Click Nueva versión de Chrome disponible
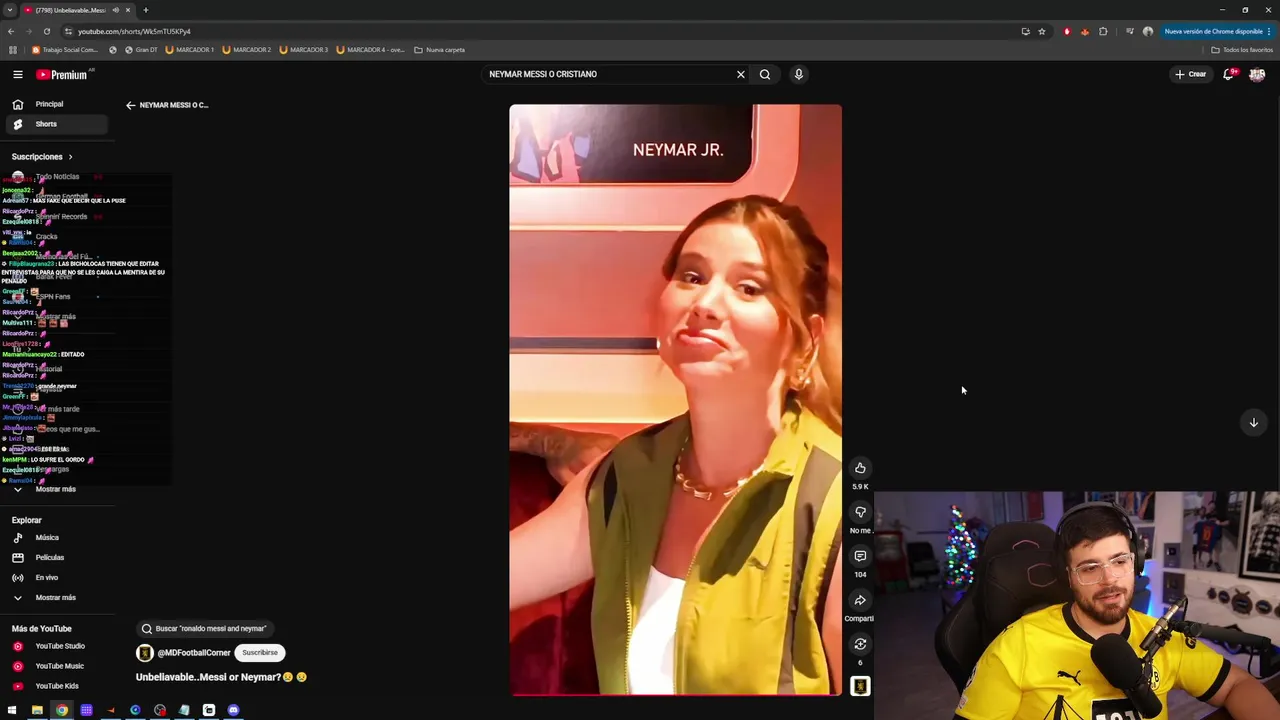Image resolution: width=1280 pixels, height=720 pixels. tap(1217, 31)
